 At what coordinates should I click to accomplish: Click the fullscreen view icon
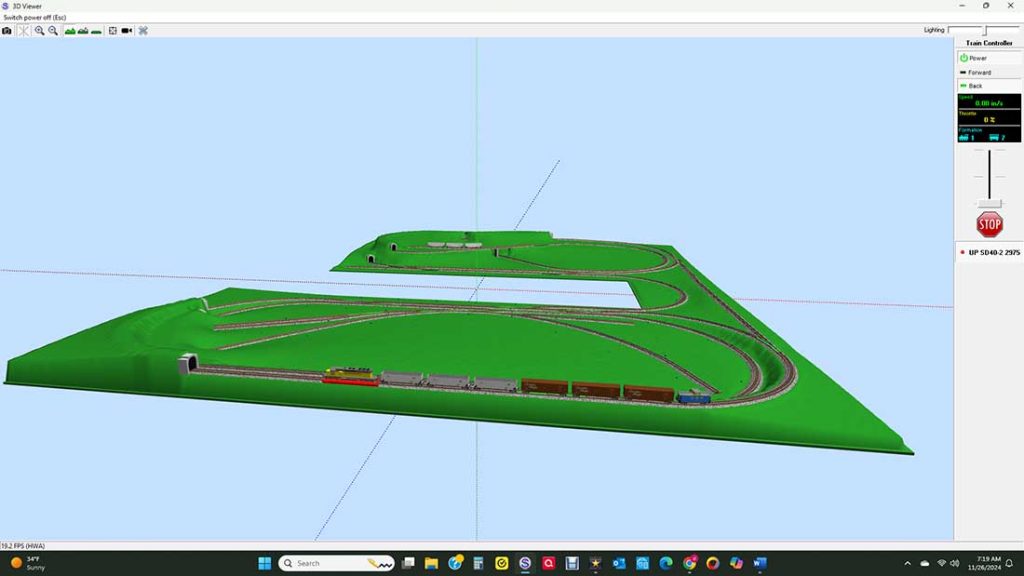(113, 30)
